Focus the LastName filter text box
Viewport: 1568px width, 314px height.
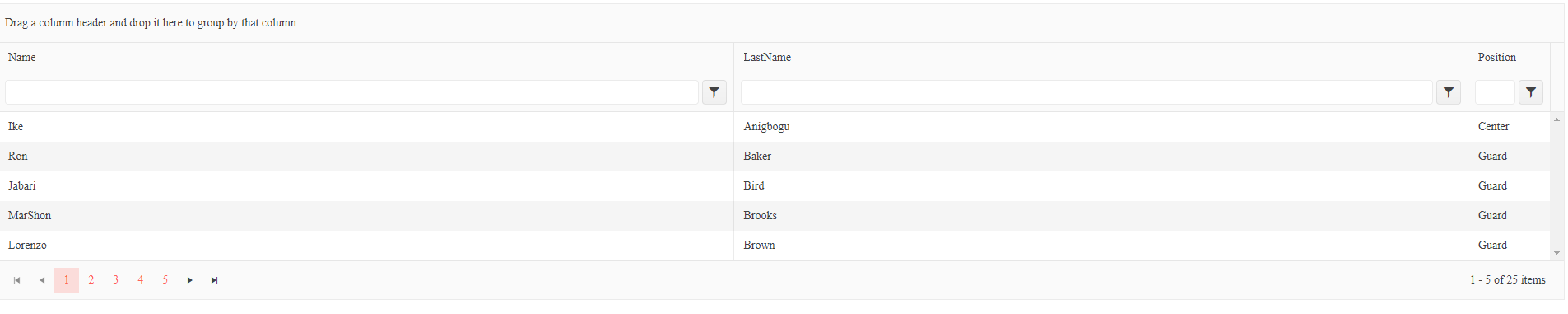1086,92
